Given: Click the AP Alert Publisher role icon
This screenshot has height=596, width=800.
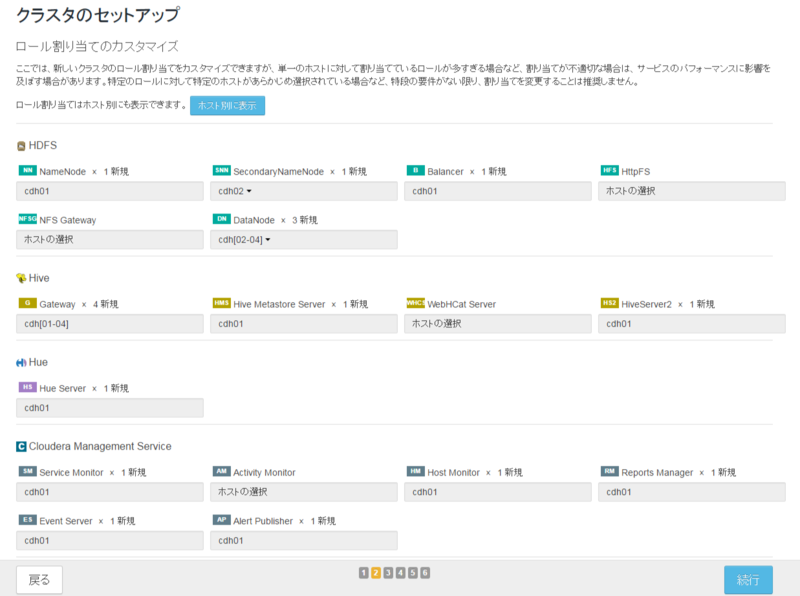Looking at the screenshot, I should click(x=221, y=520).
